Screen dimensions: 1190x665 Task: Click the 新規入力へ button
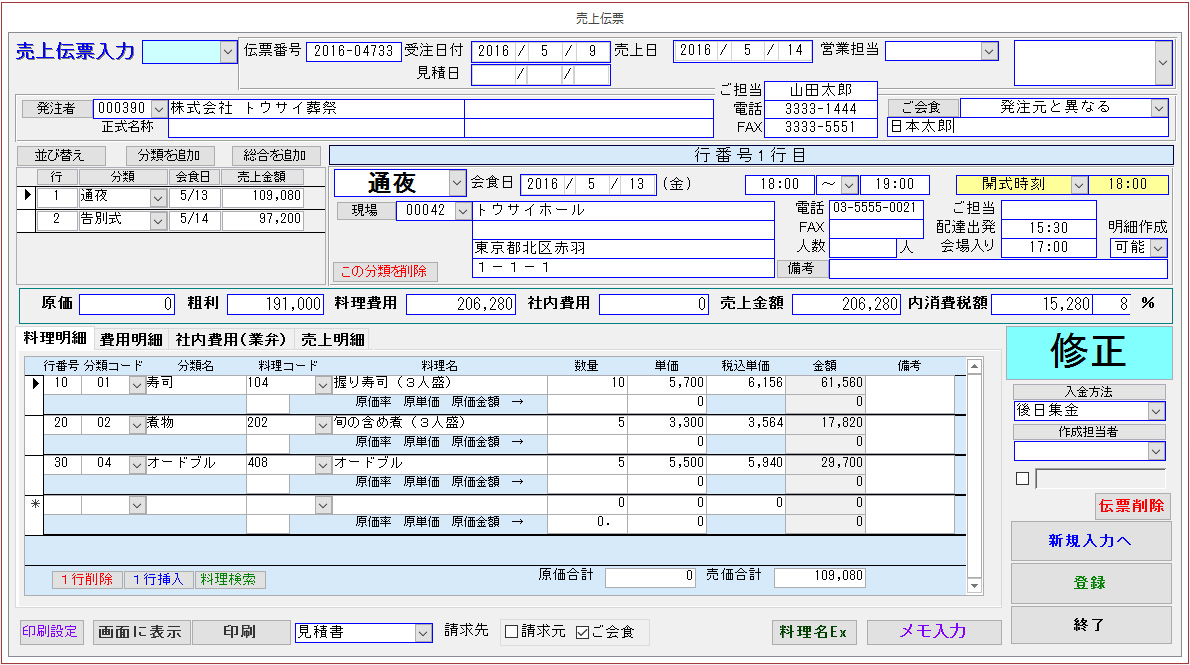click(x=1090, y=541)
